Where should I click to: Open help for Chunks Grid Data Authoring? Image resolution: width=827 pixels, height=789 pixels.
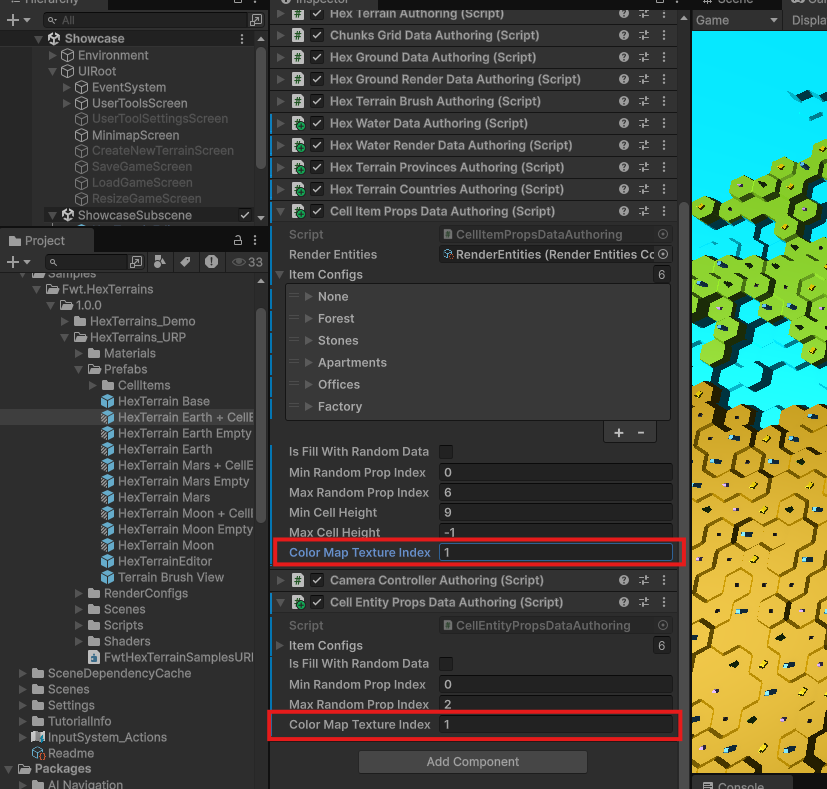624,35
